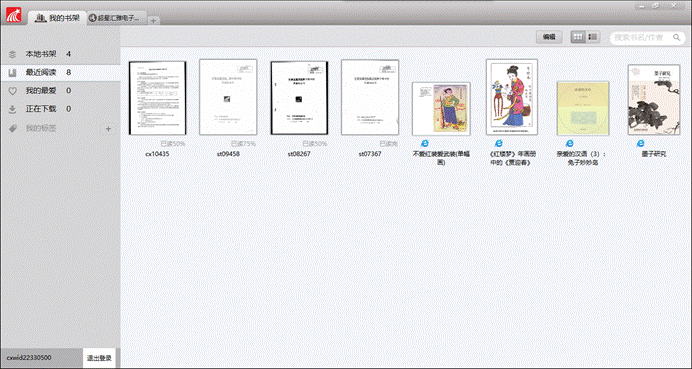Screen dimensions: 692x369
Task: Open a new tab with plus button
Action: click(x=153, y=20)
